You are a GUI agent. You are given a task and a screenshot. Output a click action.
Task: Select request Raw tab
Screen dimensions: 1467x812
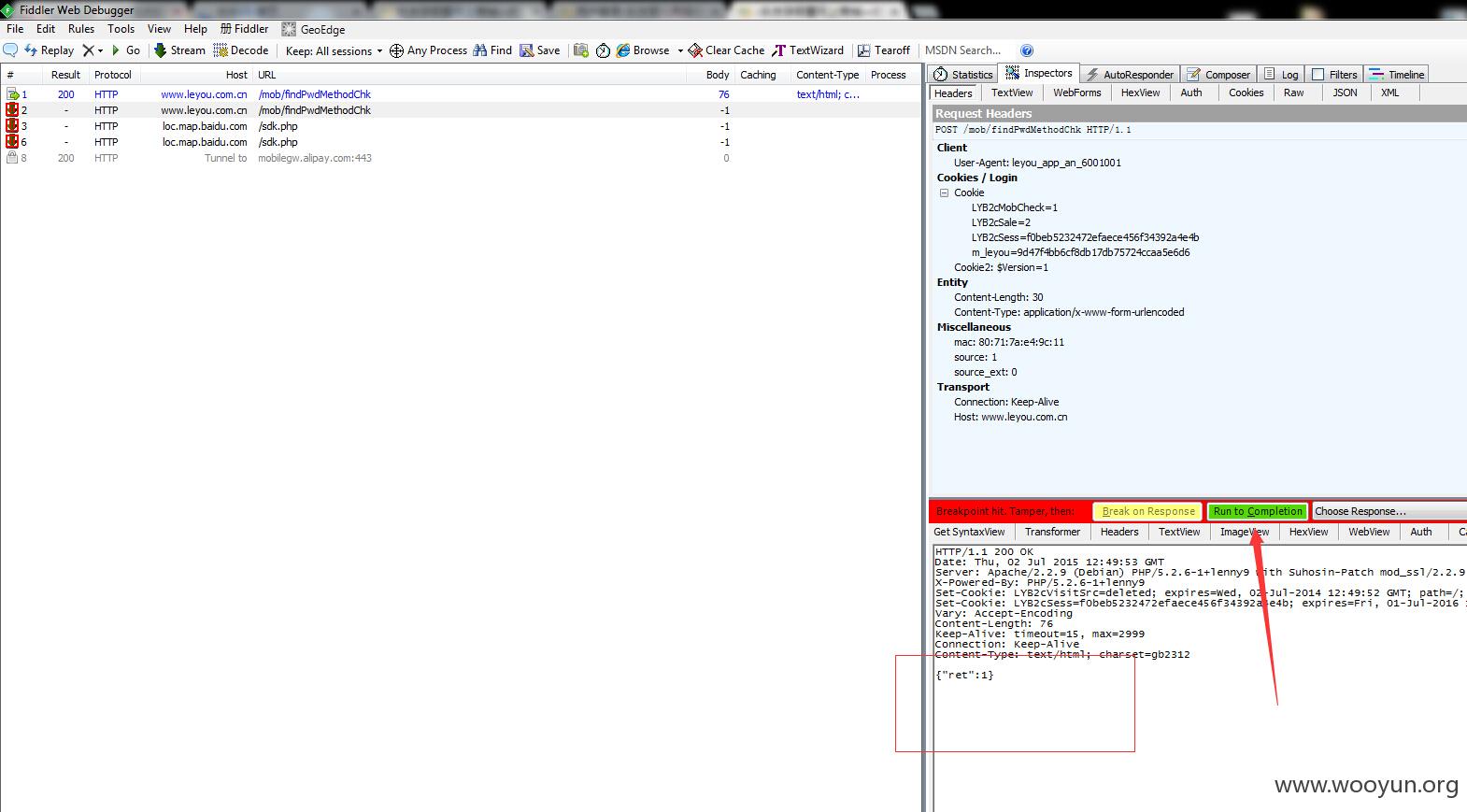pos(1293,93)
